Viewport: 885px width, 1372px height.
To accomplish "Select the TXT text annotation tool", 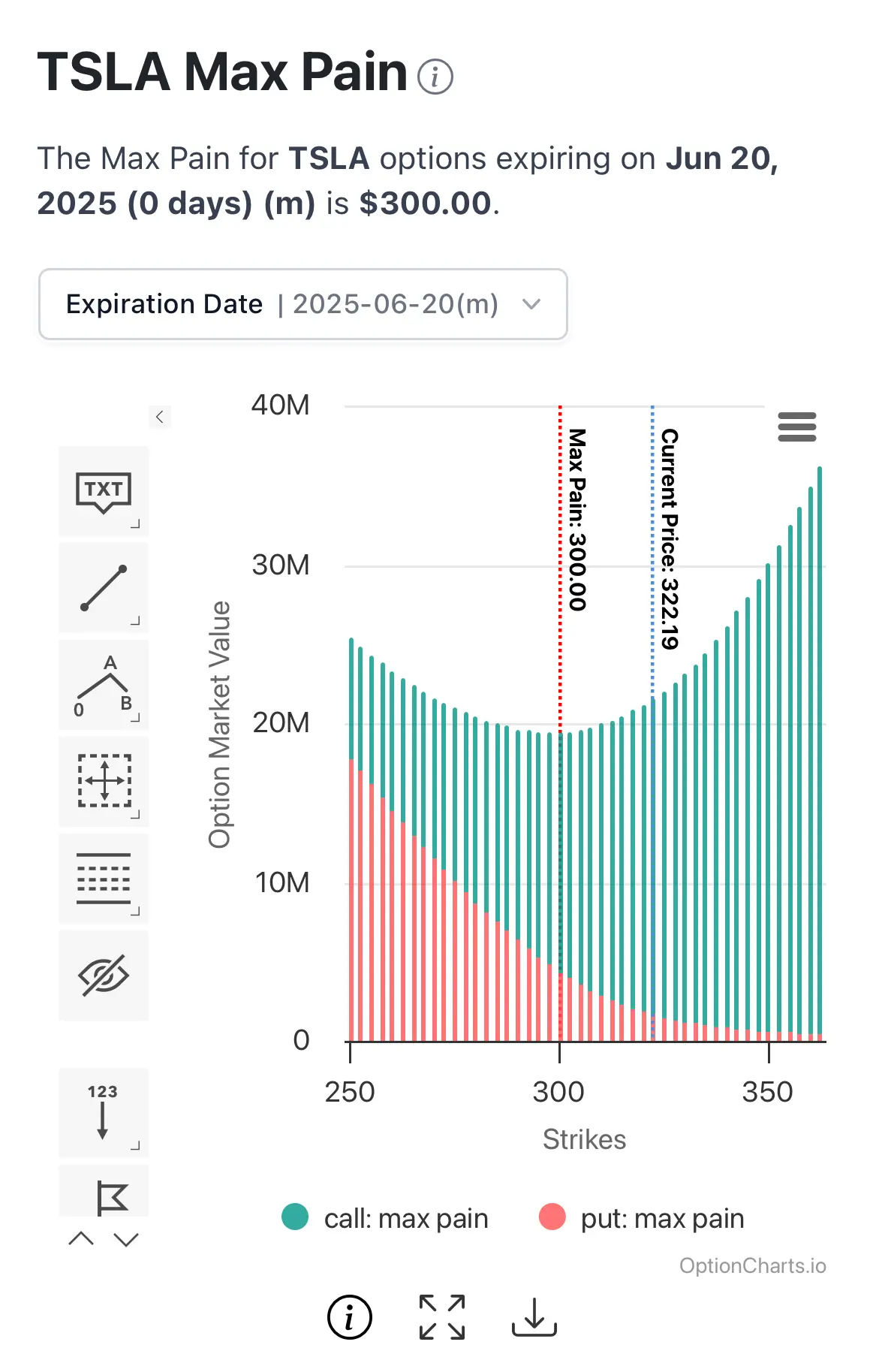I will tap(104, 492).
